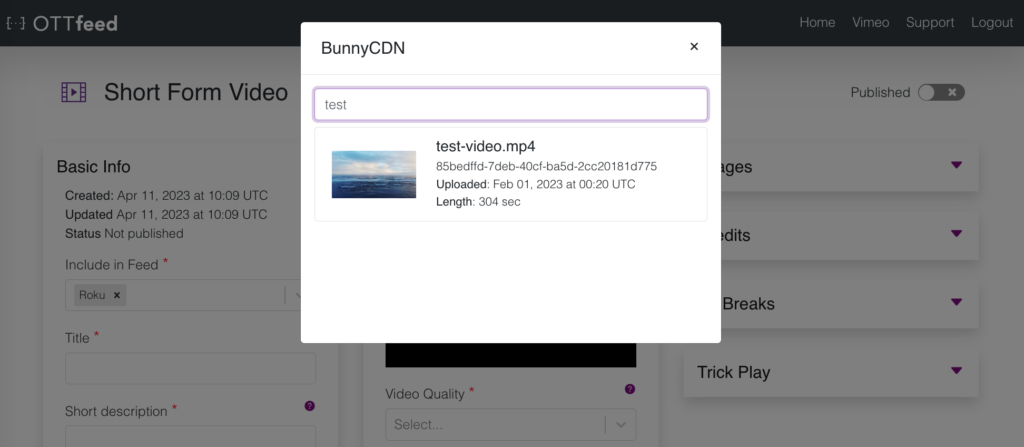
Task: Expand the Credits panel arrow
Action: [x=957, y=233]
